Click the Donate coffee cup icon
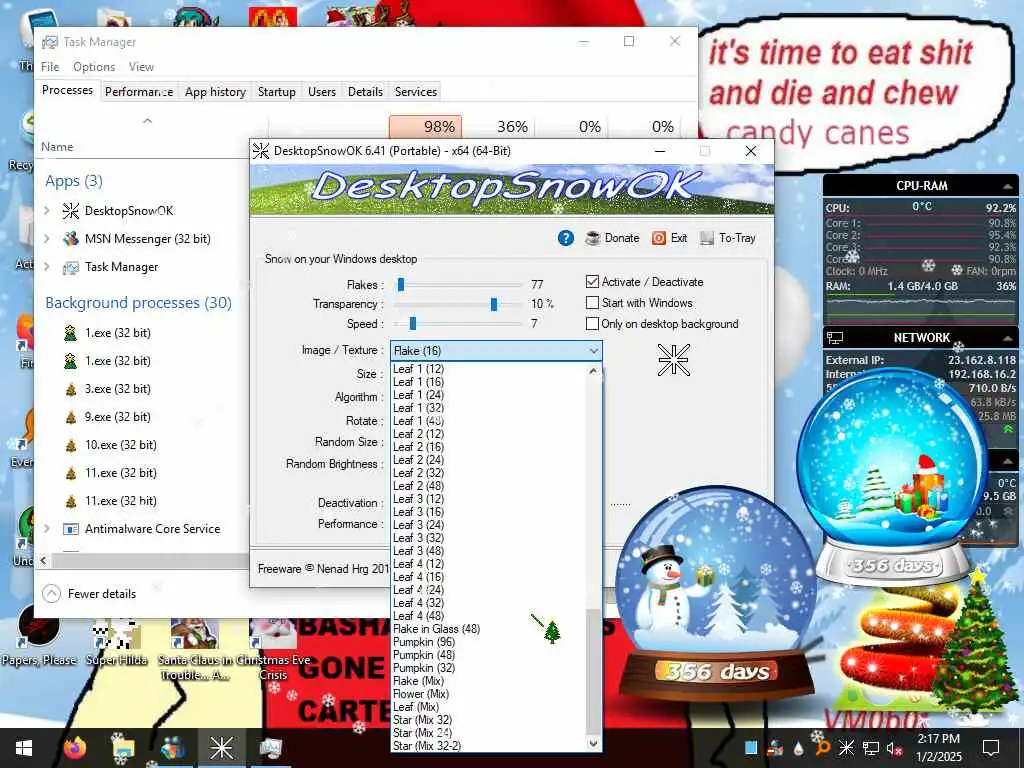The height and width of the screenshot is (768, 1024). click(592, 238)
